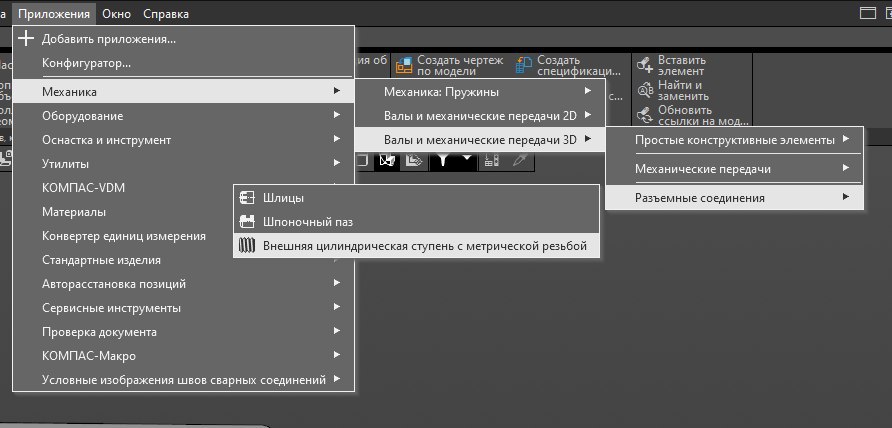Expand the Оборудование submenu
The height and width of the screenshot is (428, 892).
(183, 116)
